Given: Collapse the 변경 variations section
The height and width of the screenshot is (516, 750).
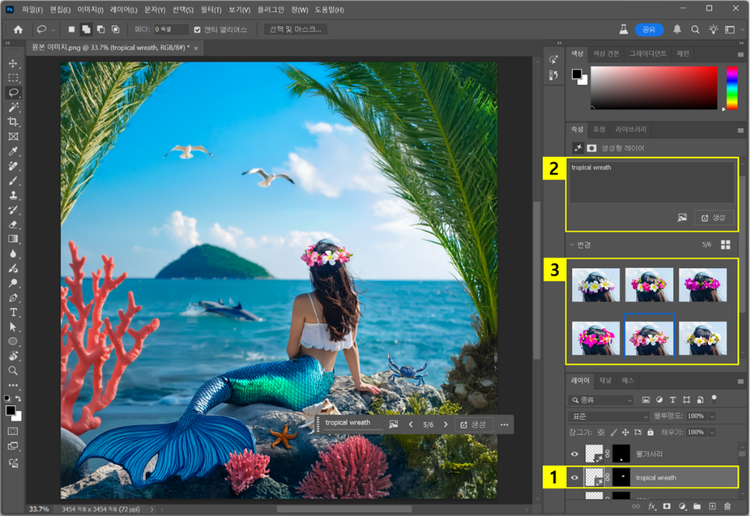Looking at the screenshot, I should [571, 244].
